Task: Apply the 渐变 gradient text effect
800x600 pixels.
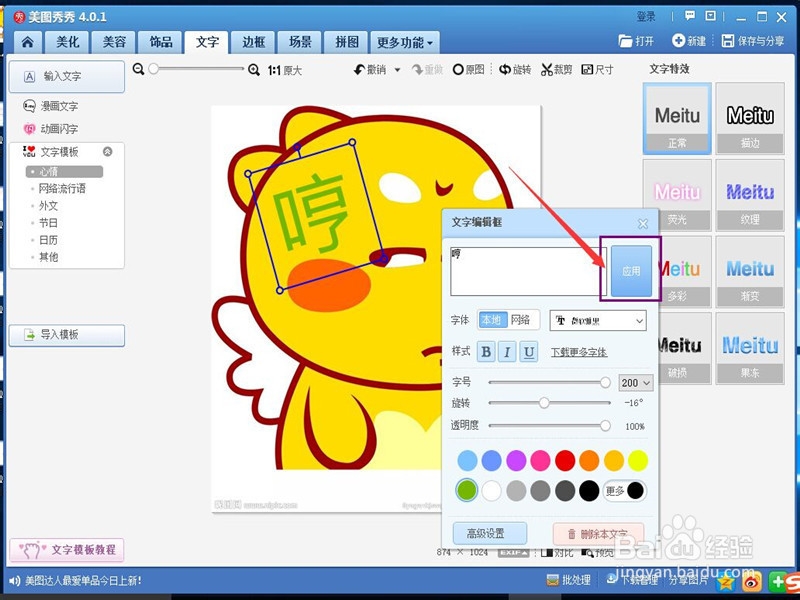Action: [x=750, y=271]
